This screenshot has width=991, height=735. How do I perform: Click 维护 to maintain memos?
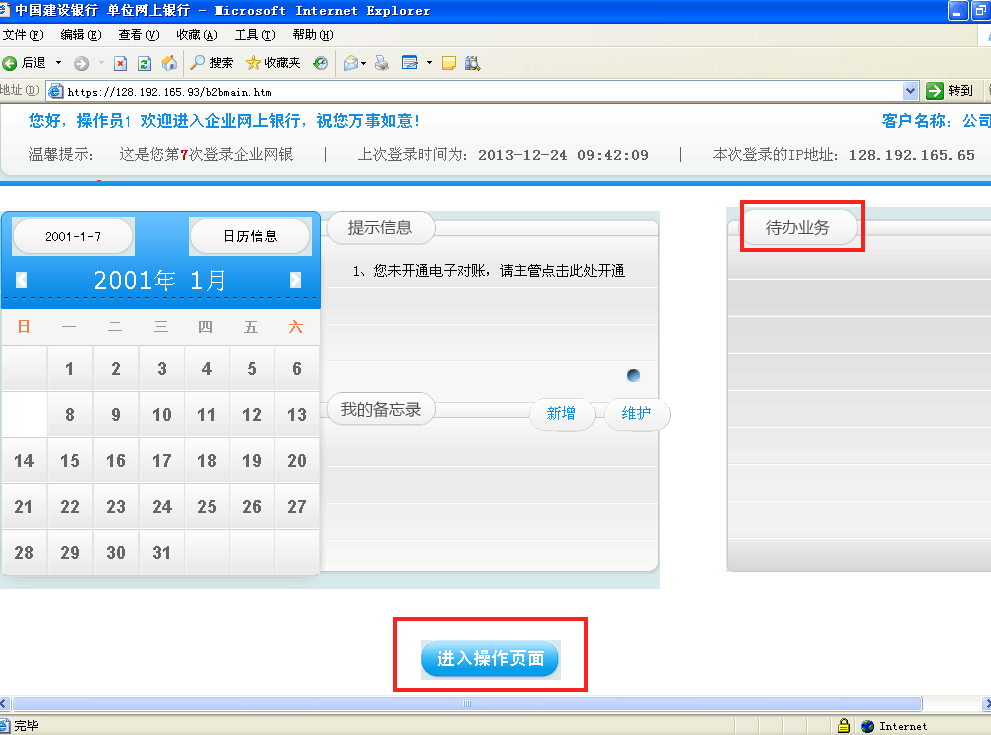(636, 413)
